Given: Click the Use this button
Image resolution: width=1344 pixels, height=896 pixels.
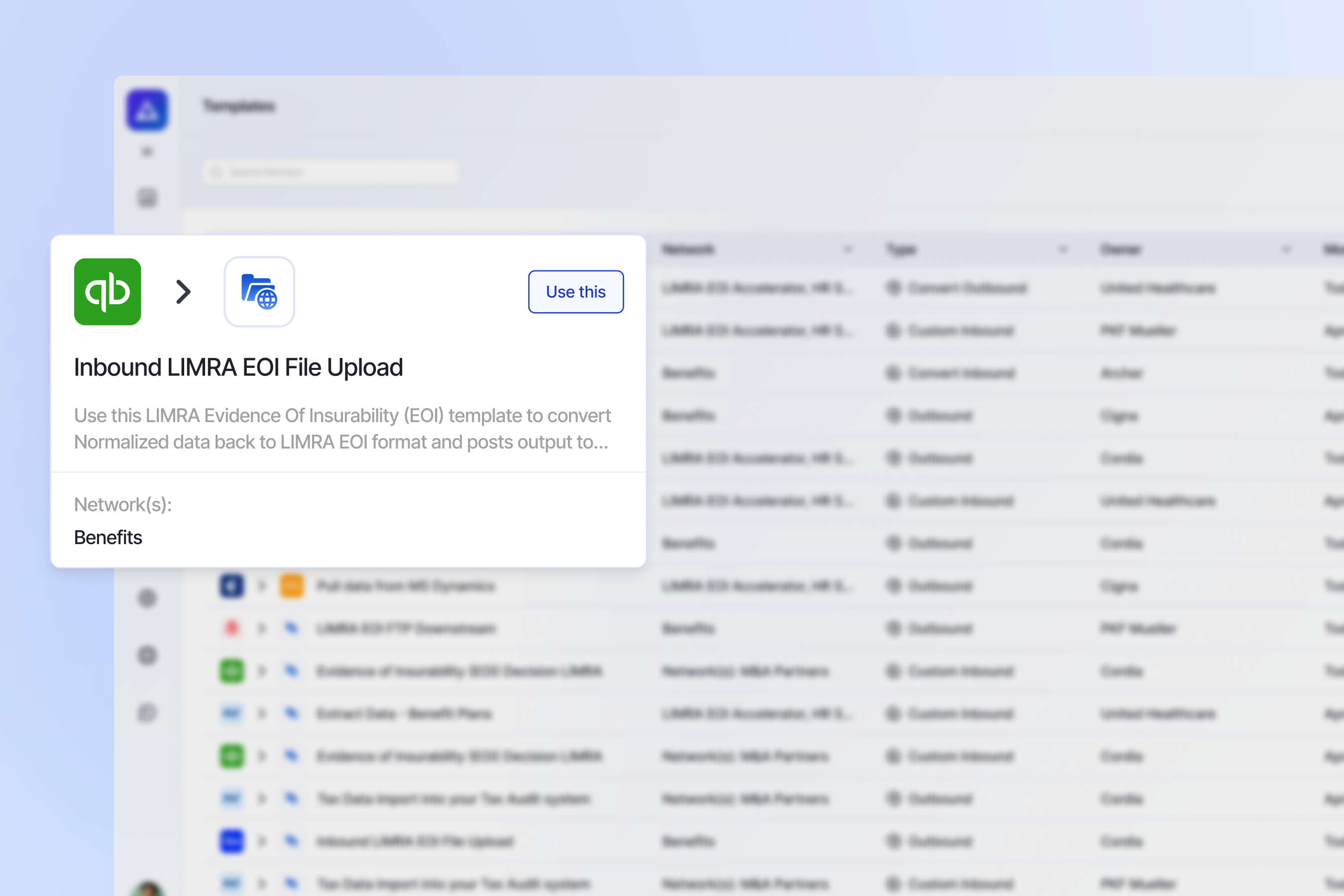Looking at the screenshot, I should (x=575, y=291).
